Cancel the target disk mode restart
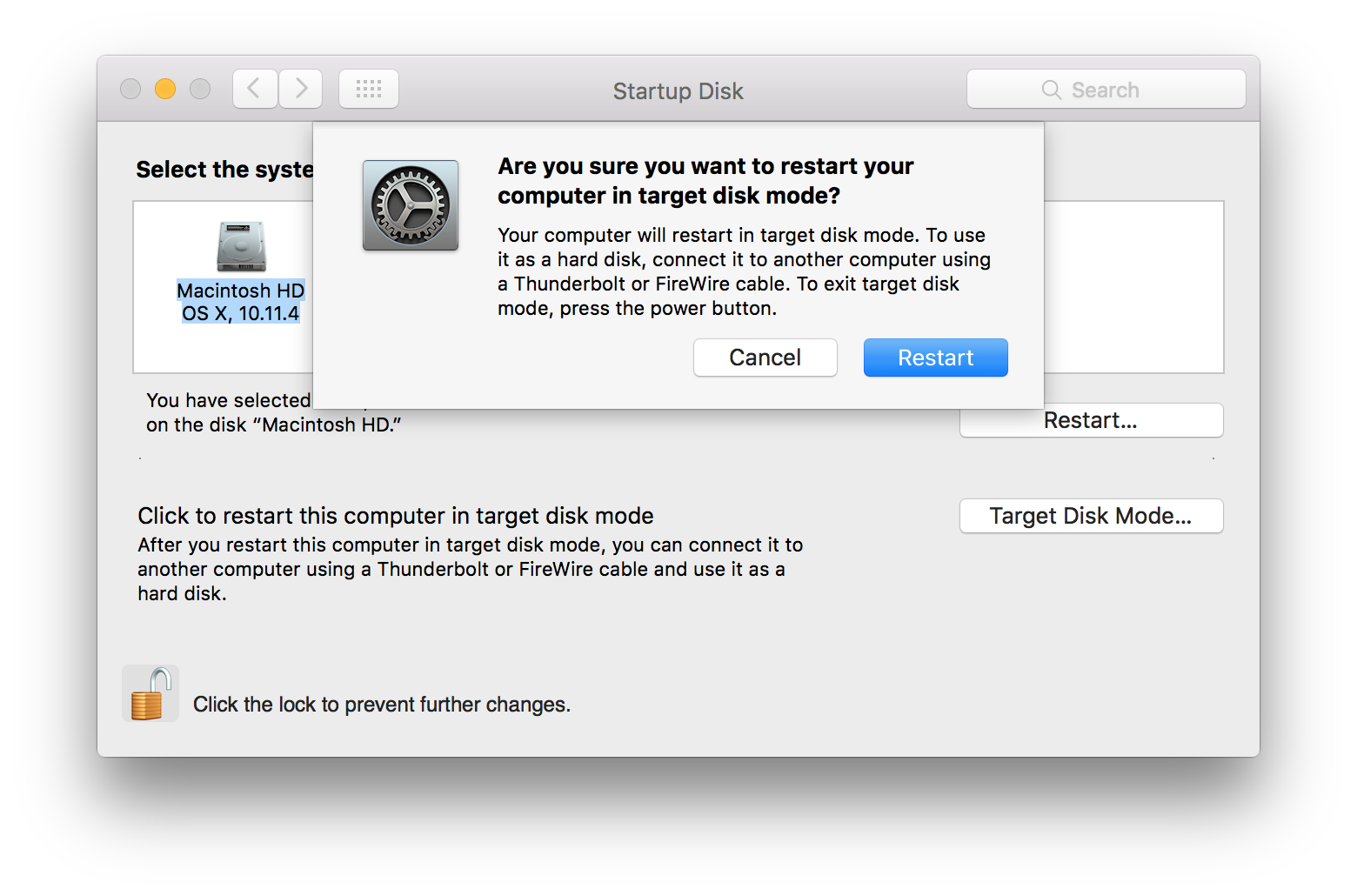Screen dimensions: 1357x896 (765, 358)
